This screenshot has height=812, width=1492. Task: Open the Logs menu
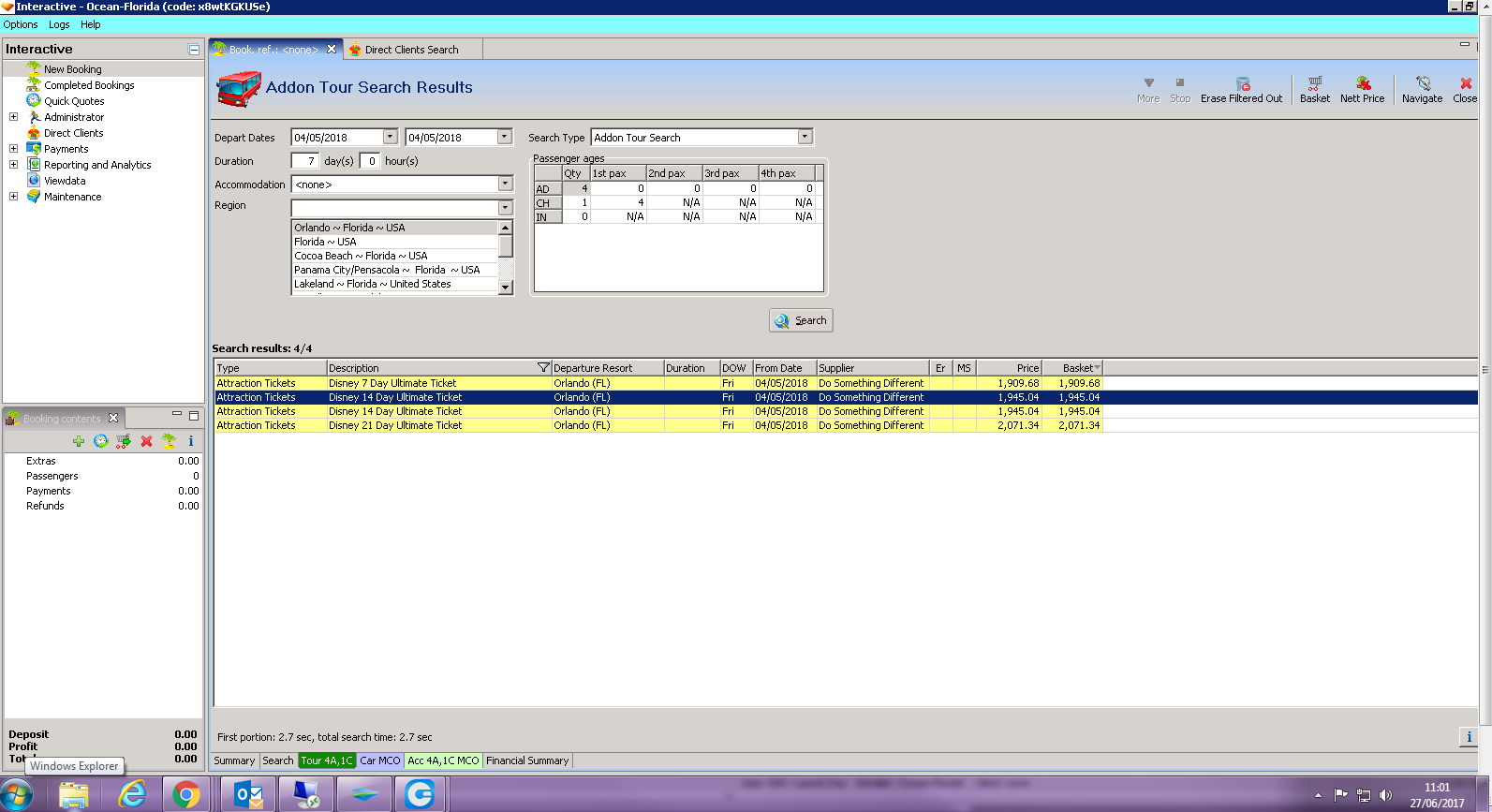(59, 24)
